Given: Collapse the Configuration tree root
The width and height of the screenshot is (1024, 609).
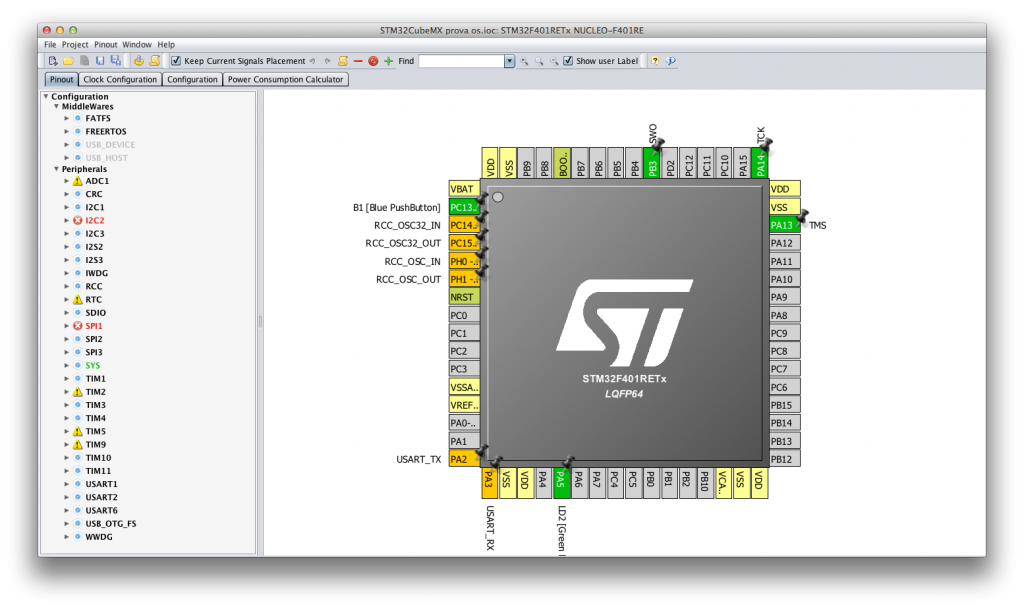Looking at the screenshot, I should 46,97.
